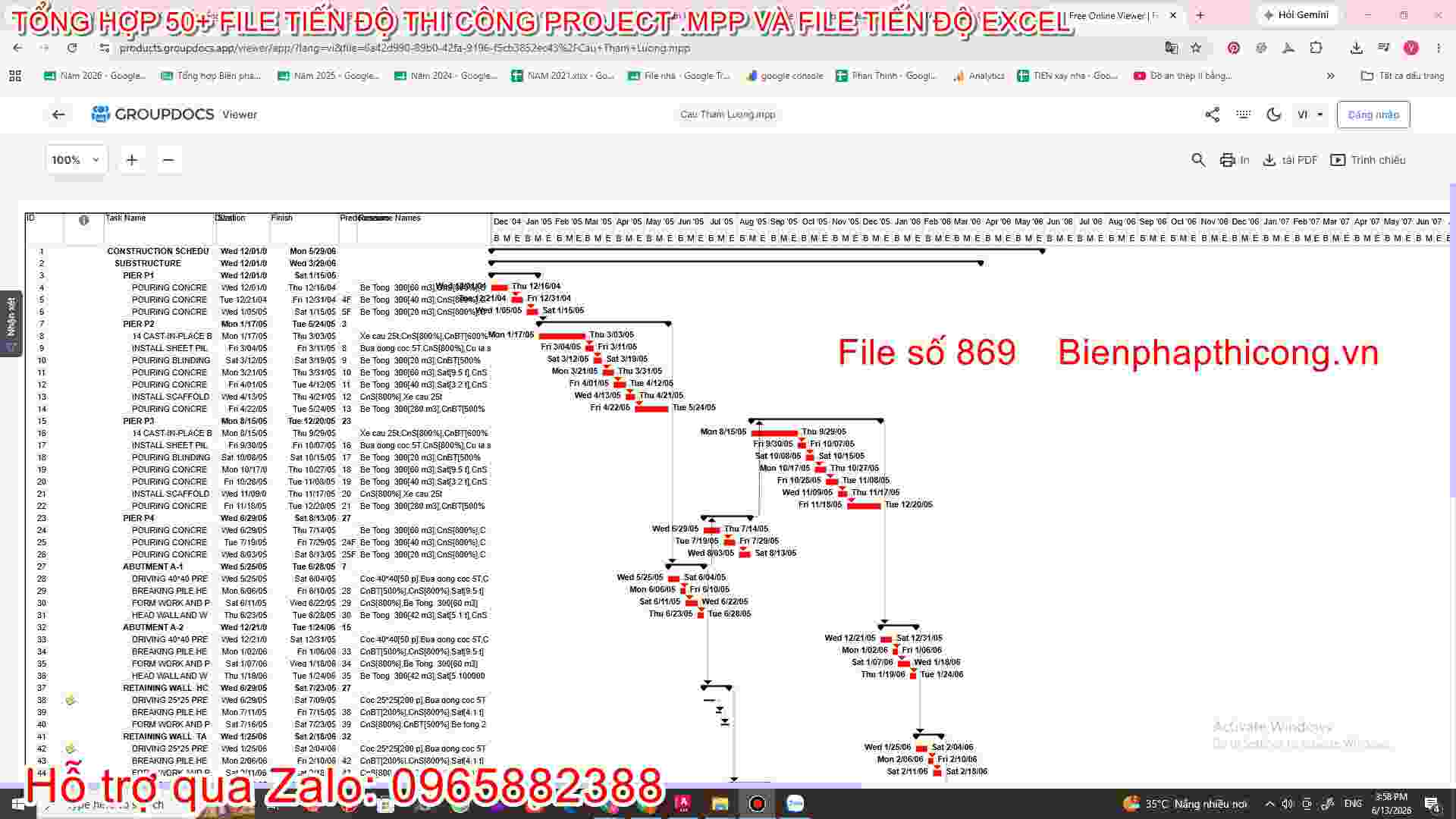Click the plus zoom in button
1456x819 pixels.
click(132, 160)
